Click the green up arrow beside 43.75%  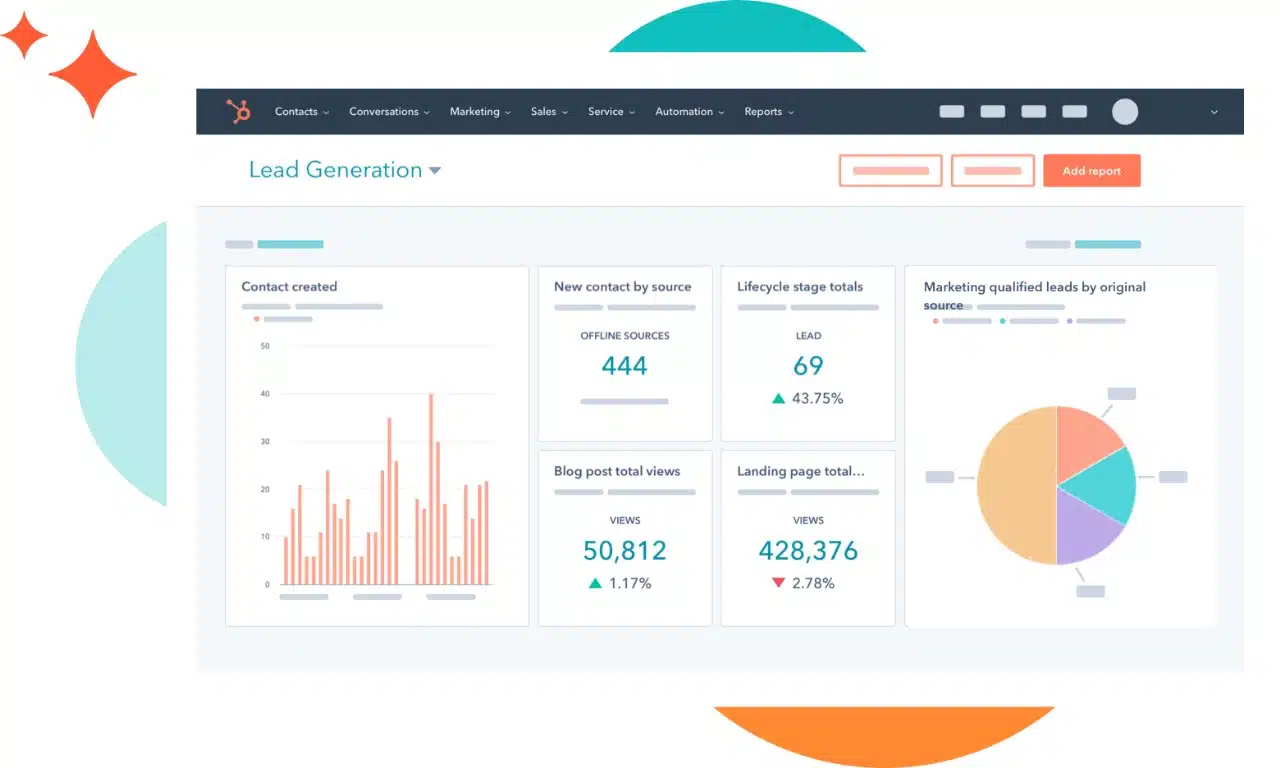pyautogui.click(x=778, y=398)
